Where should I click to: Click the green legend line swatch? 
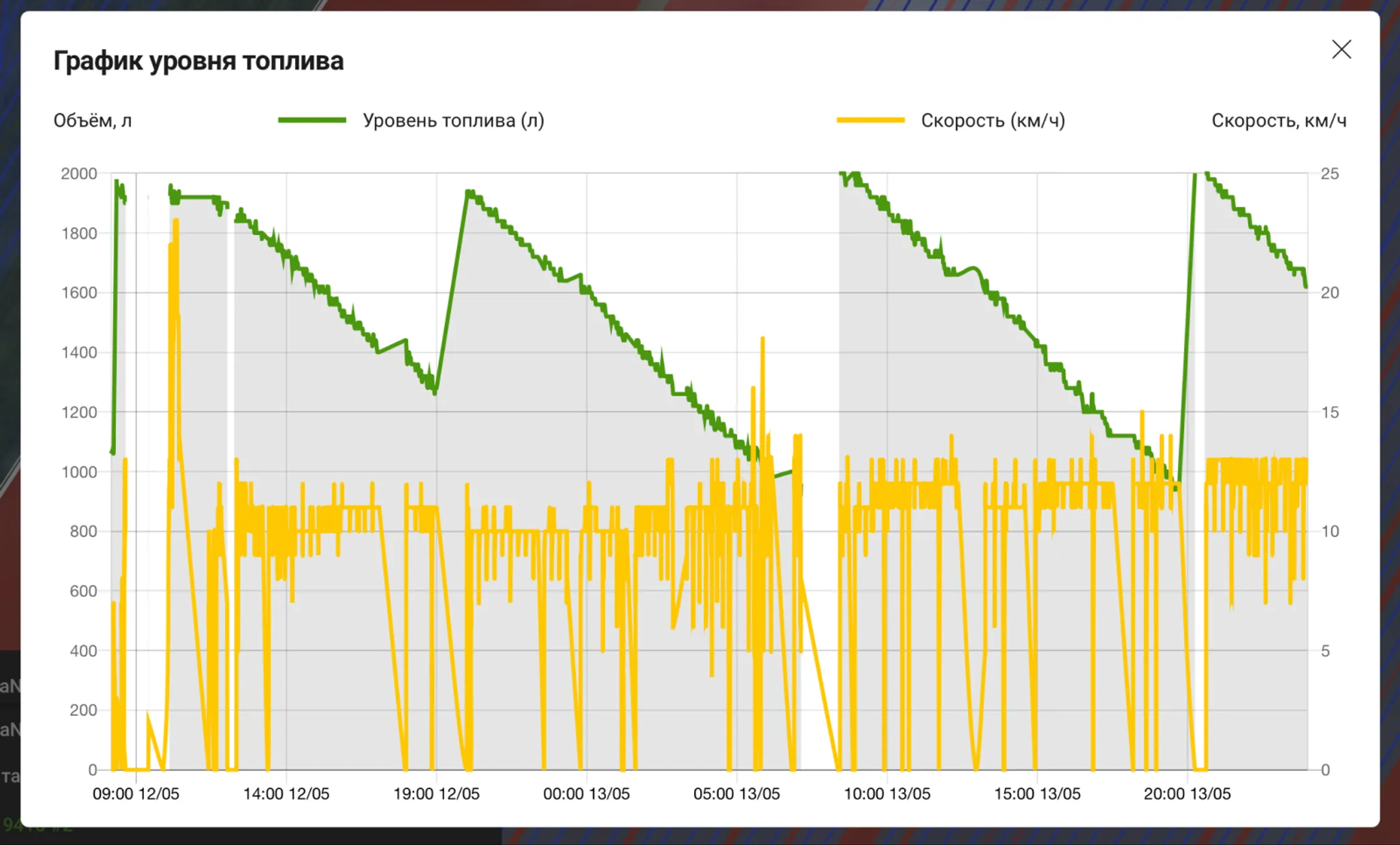pos(312,120)
